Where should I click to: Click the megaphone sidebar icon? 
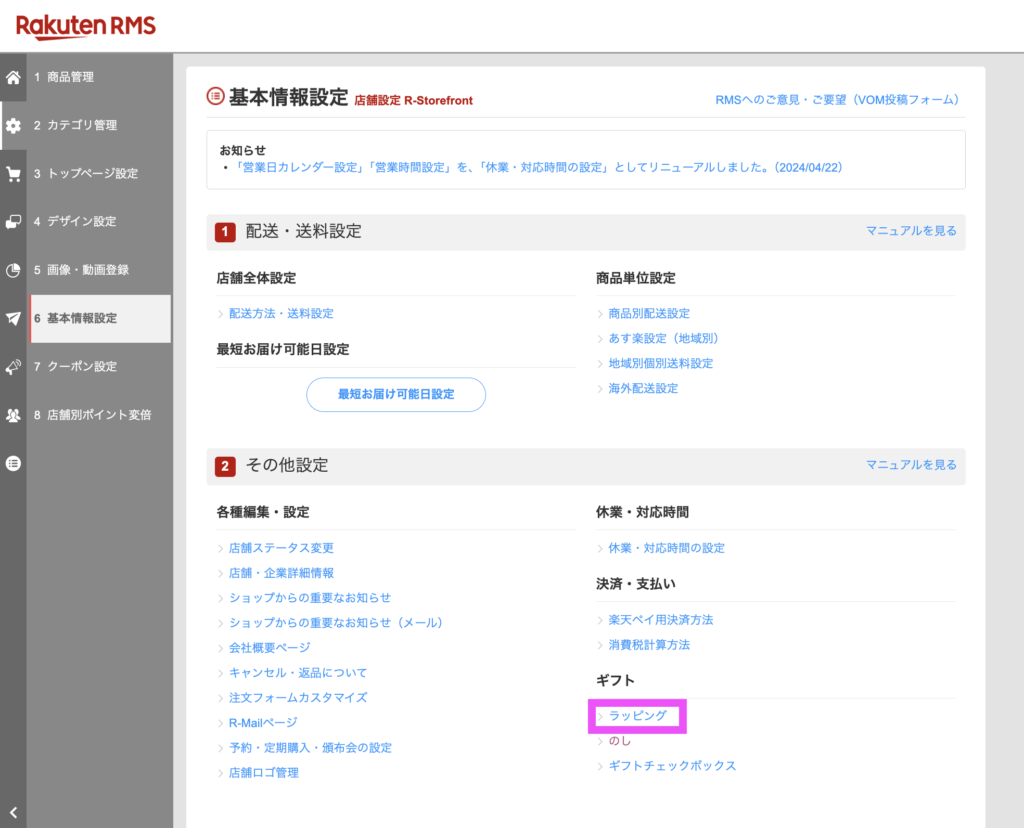(13, 367)
